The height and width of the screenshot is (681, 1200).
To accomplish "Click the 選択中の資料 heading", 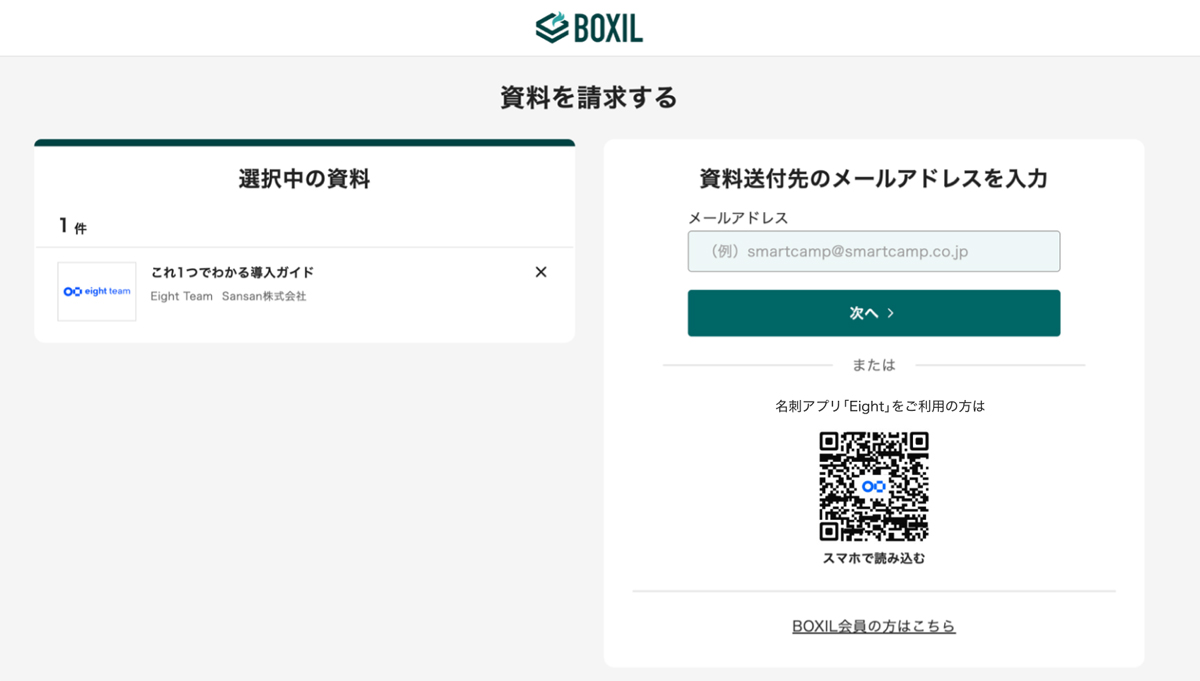I will [304, 179].
